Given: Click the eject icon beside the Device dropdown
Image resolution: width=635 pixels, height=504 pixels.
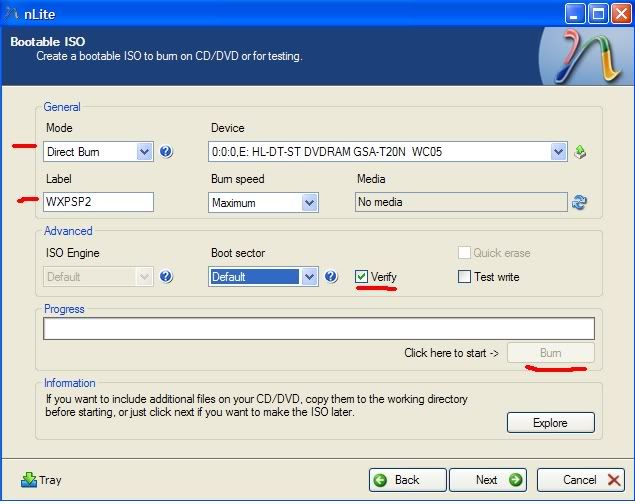Looking at the screenshot, I should 580,152.
